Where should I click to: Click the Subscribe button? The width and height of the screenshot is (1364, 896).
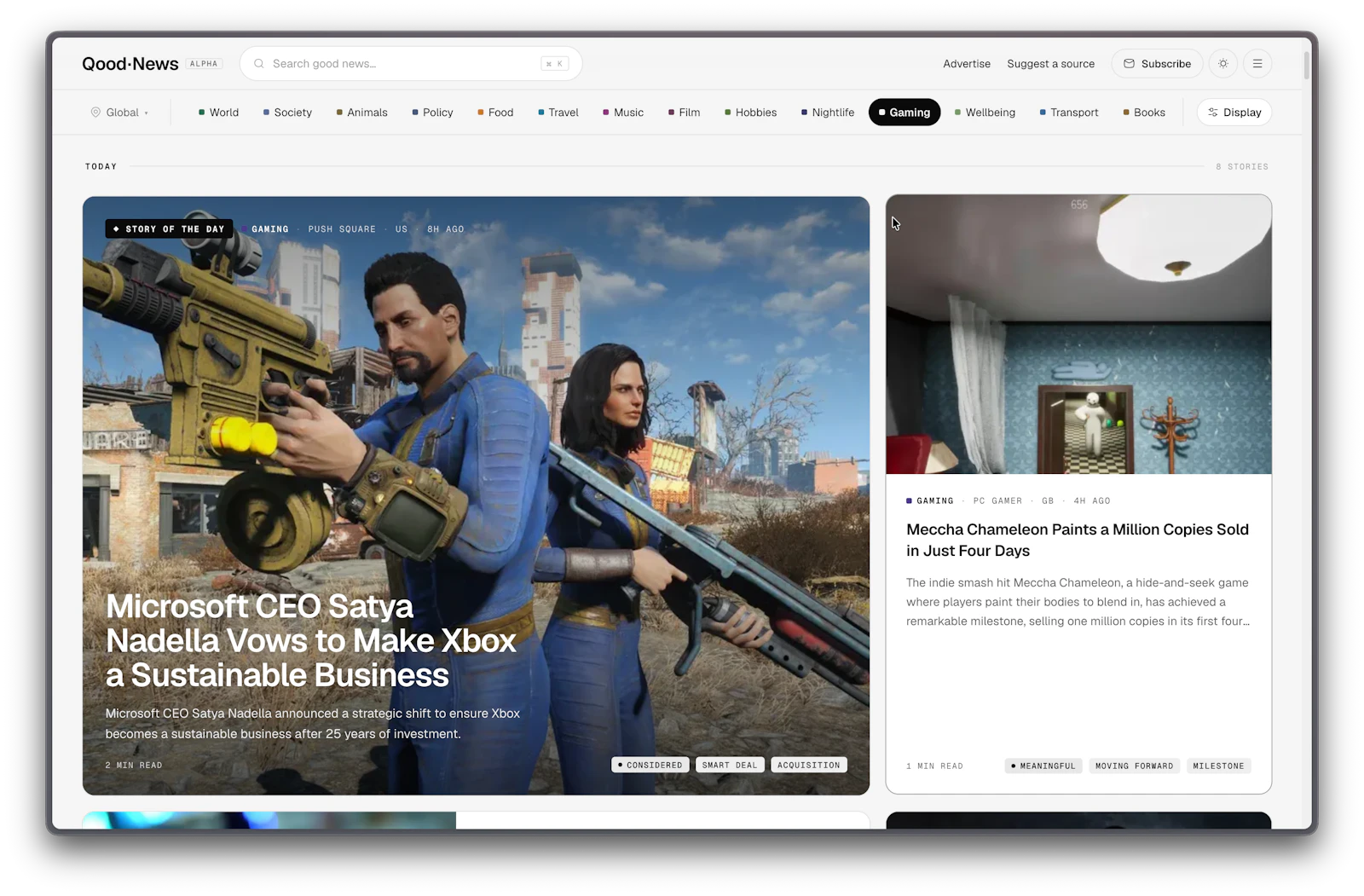(x=1157, y=64)
